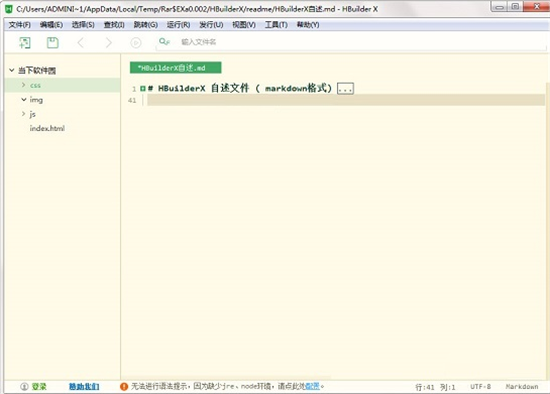Open the 选择(S) menu
This screenshot has height=394, width=550.
83,25
